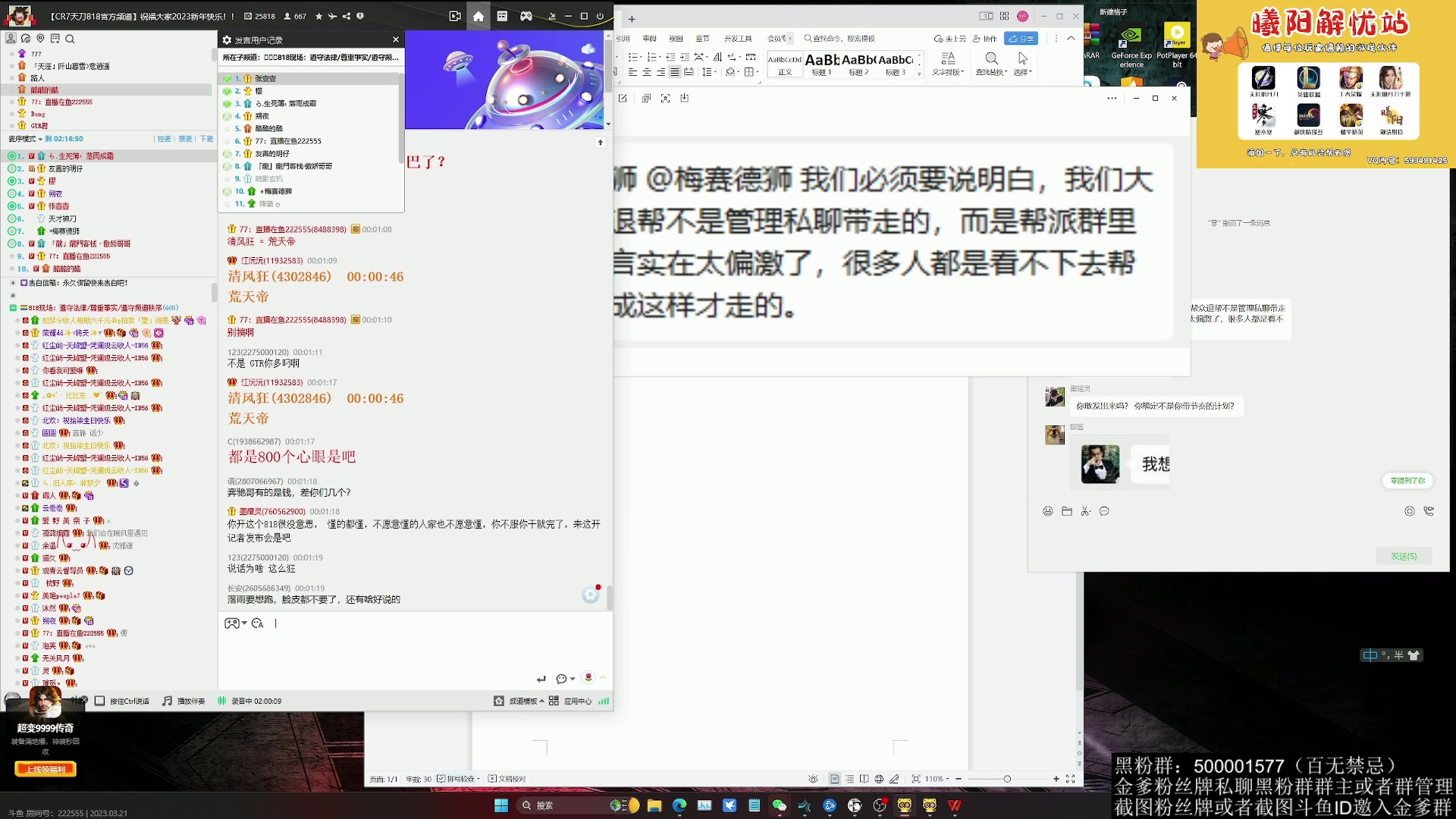Toggle justified alignment in the paragraph group

(x=673, y=71)
